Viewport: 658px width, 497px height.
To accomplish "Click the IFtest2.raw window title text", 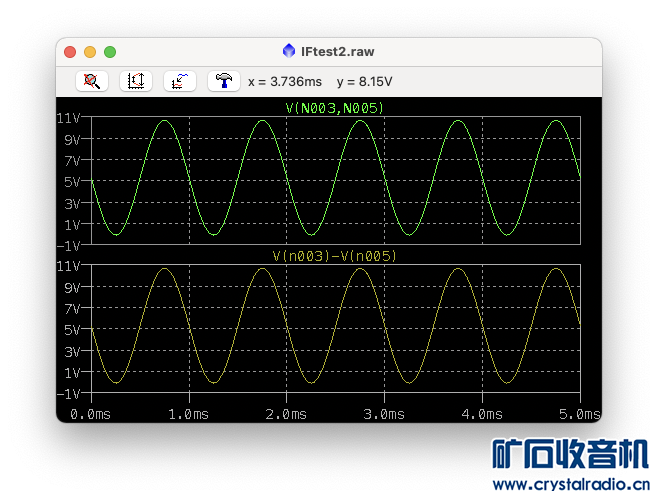I will coord(337,52).
